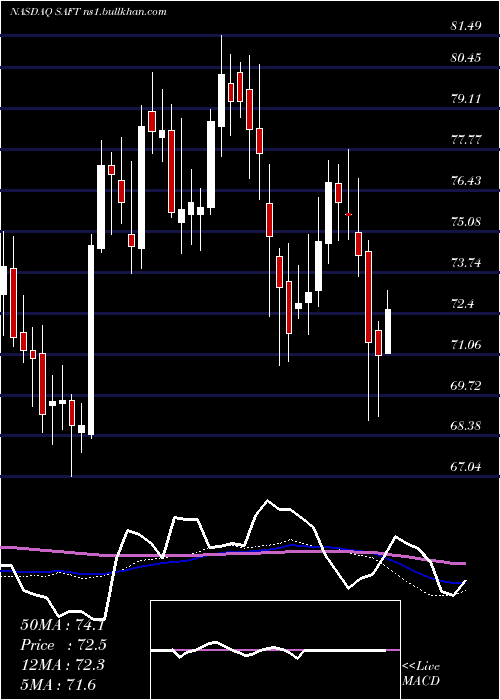This screenshot has height=700, width=500.
Task: Click the <<Live MACD label
Action: tap(421, 674)
